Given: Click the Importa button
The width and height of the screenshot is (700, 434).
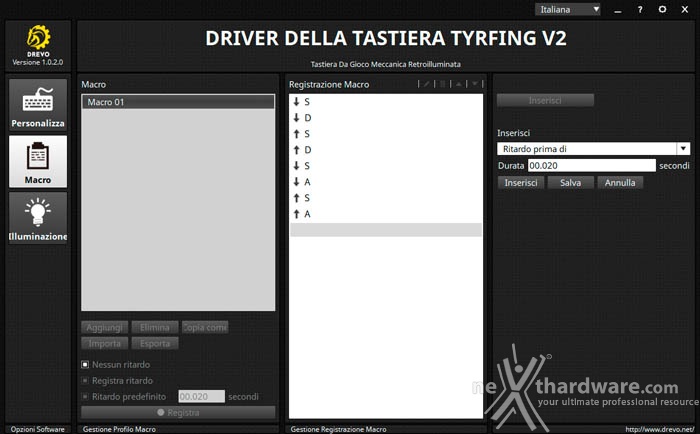Looking at the screenshot, I should pyautogui.click(x=104, y=343).
